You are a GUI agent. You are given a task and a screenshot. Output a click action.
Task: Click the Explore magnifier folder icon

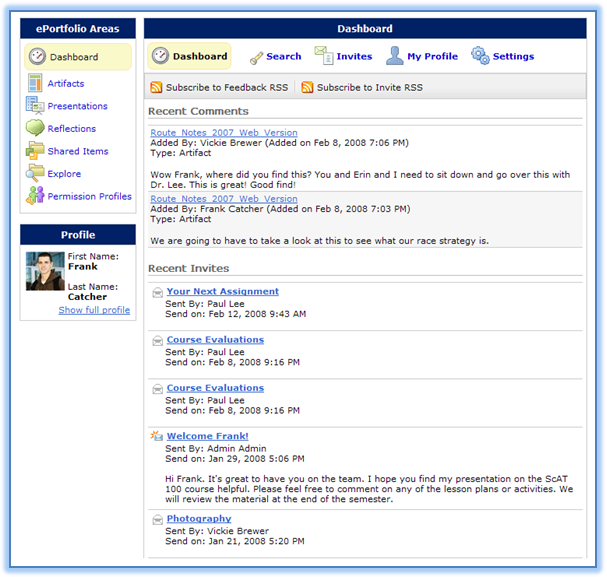[x=35, y=173]
